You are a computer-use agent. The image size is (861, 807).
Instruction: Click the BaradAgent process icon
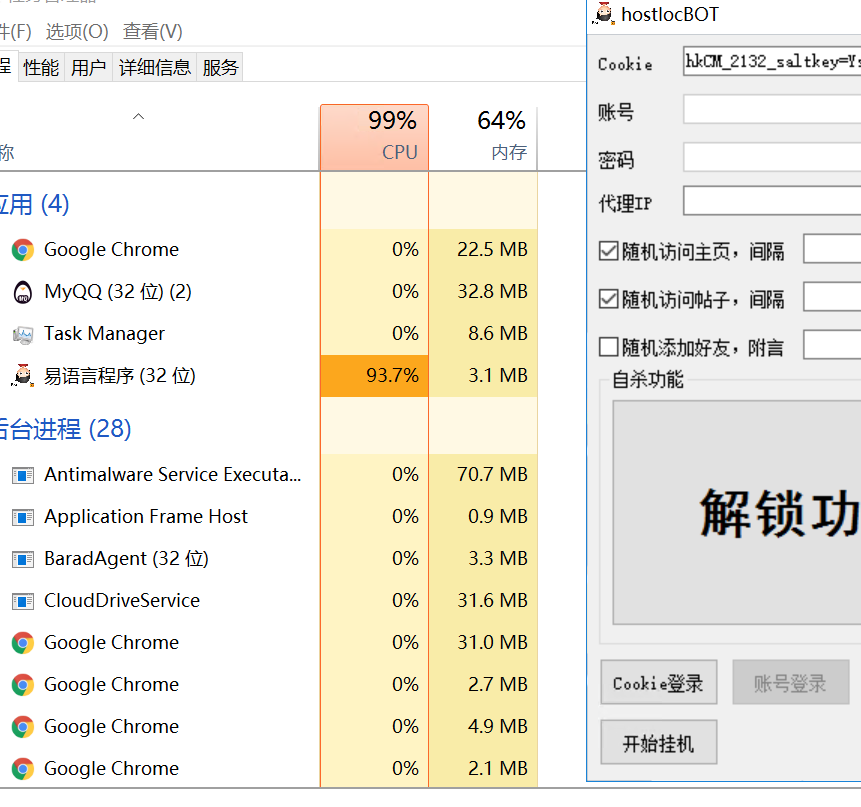pos(22,559)
